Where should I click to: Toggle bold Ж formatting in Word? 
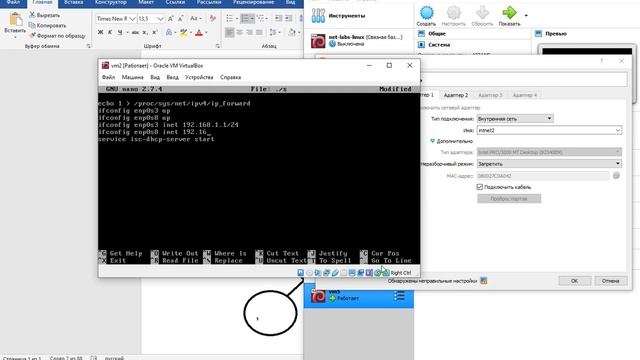click(x=100, y=32)
